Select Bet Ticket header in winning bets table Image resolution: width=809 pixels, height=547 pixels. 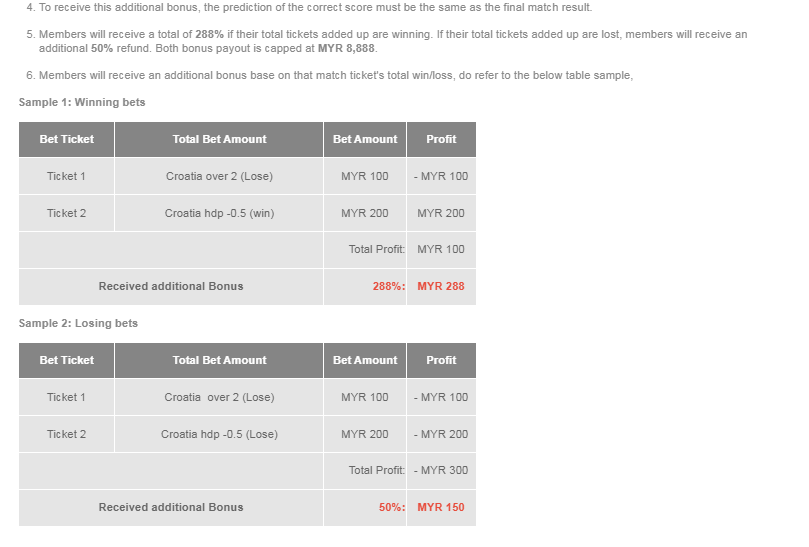pos(67,139)
